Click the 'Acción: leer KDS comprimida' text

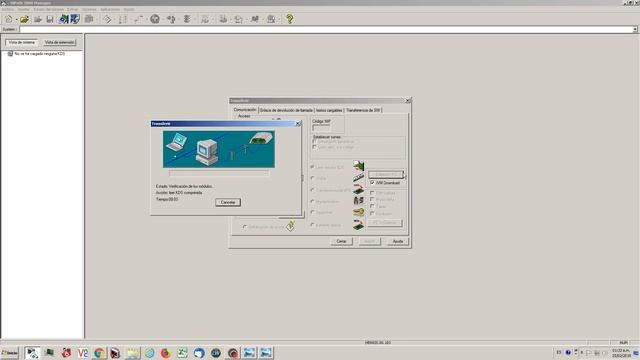click(x=179, y=193)
